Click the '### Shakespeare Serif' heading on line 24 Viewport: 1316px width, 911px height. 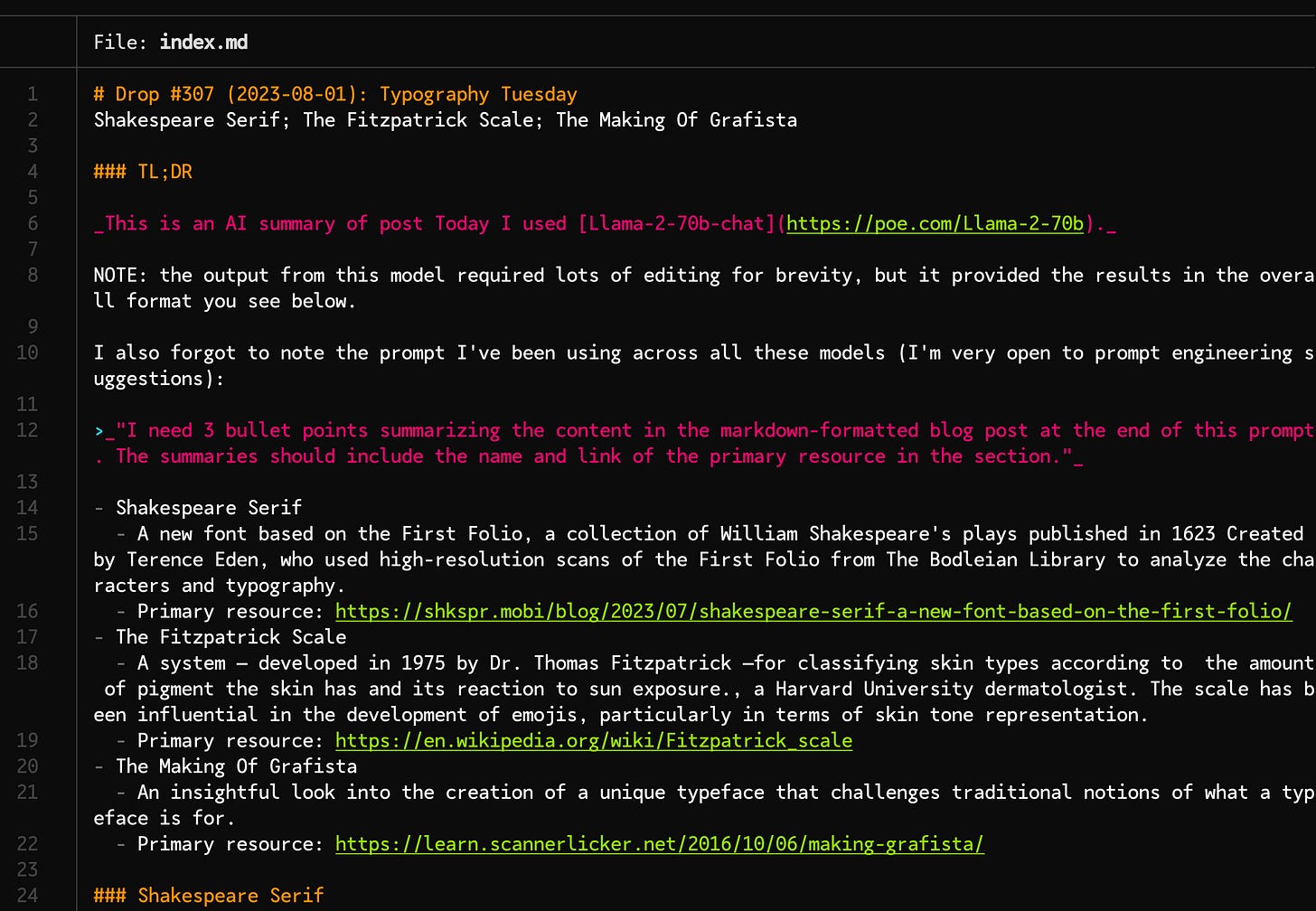click(x=209, y=895)
